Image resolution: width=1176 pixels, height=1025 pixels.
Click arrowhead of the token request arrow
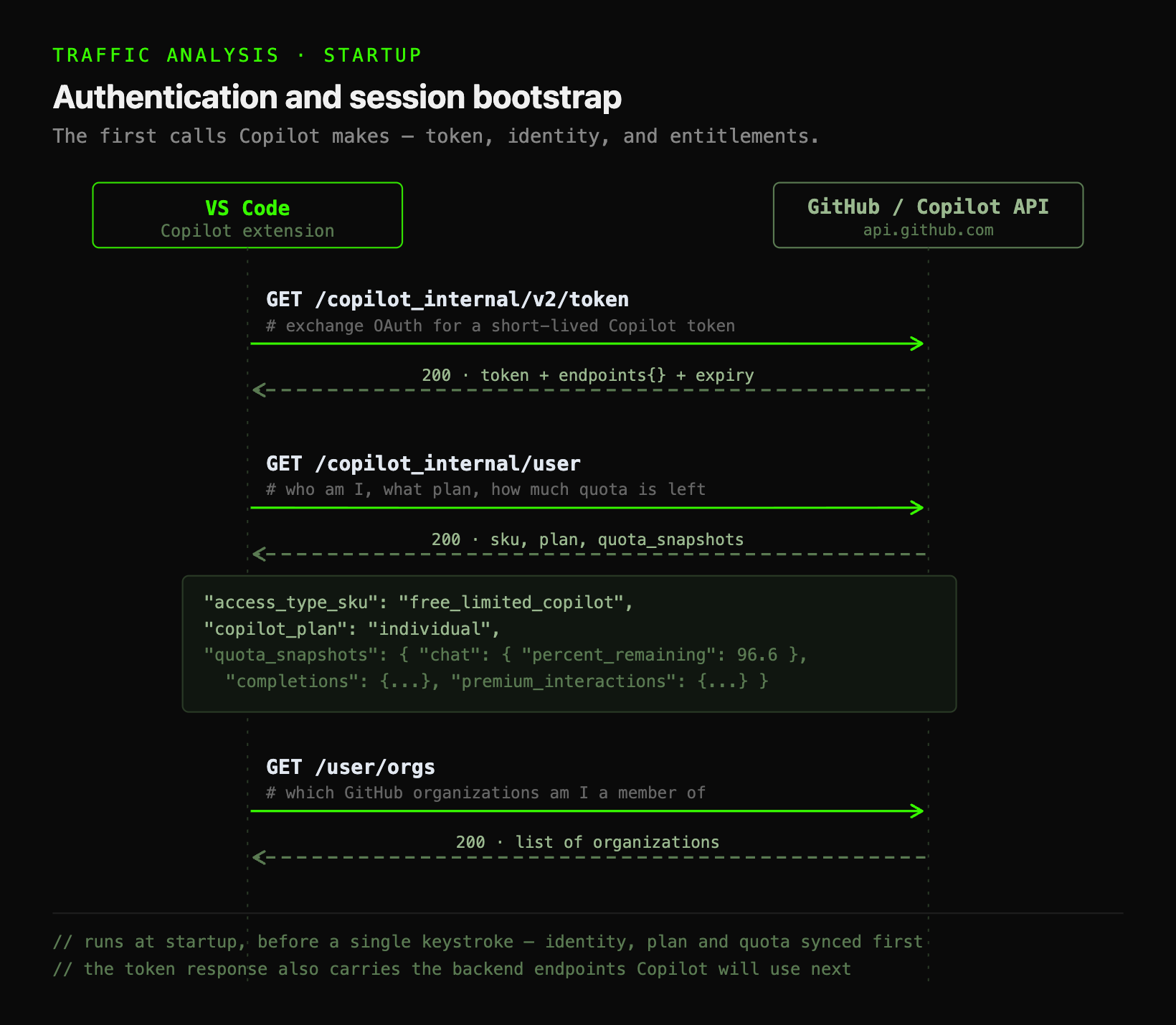917,344
